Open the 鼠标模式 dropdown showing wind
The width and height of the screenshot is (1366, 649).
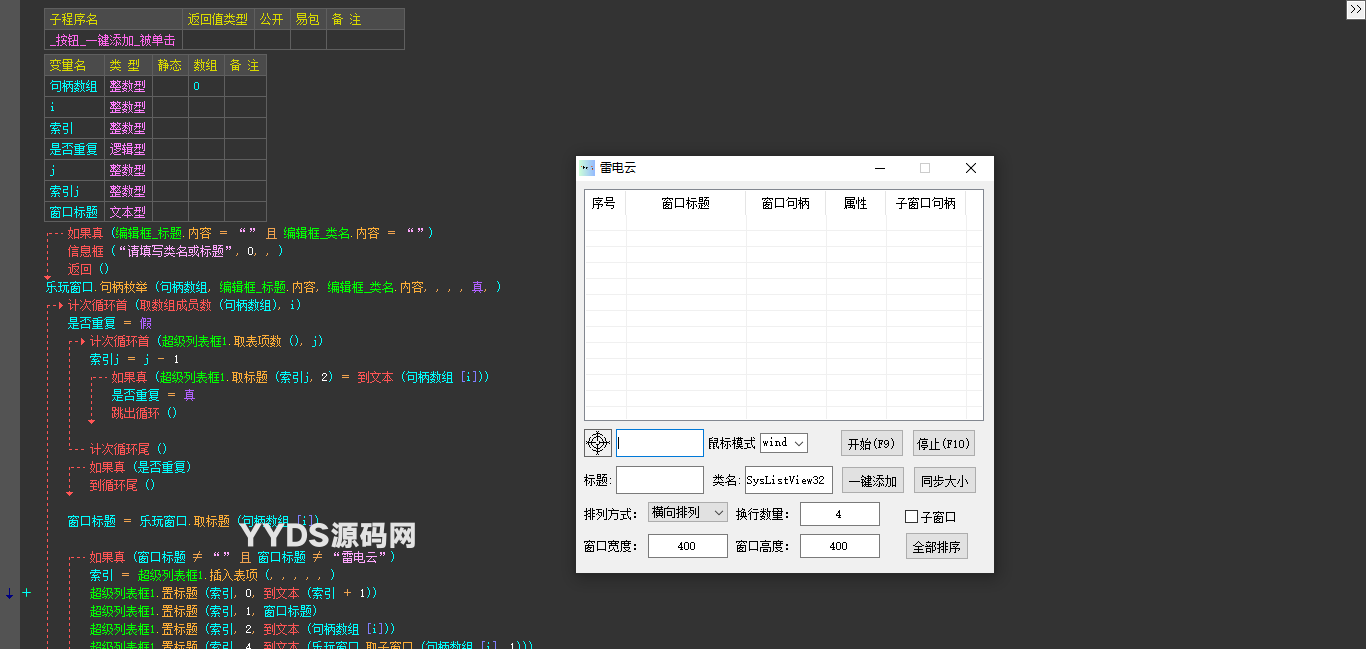(783, 443)
